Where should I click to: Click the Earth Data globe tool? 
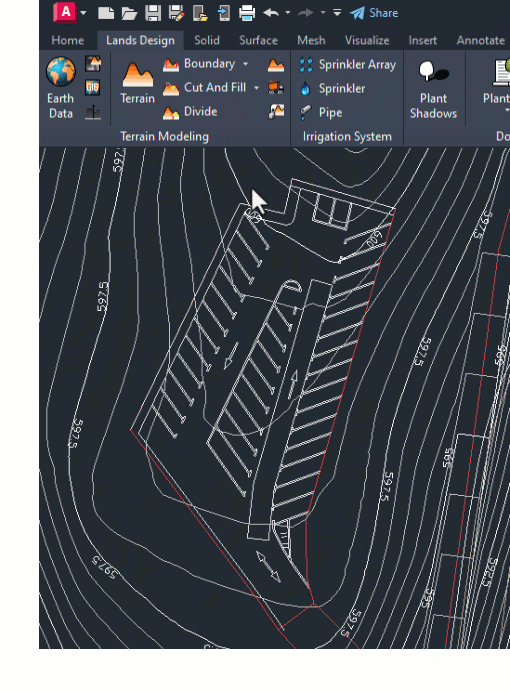[x=61, y=87]
